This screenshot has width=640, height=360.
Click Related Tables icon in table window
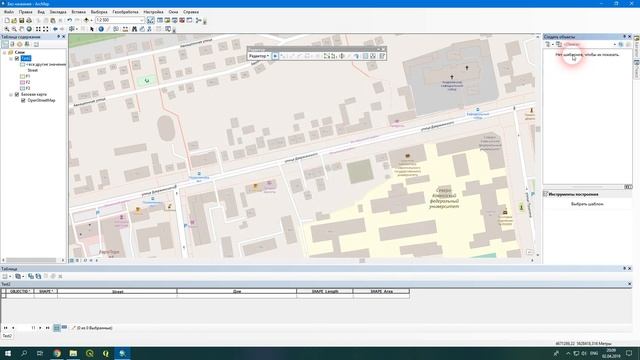(18, 276)
